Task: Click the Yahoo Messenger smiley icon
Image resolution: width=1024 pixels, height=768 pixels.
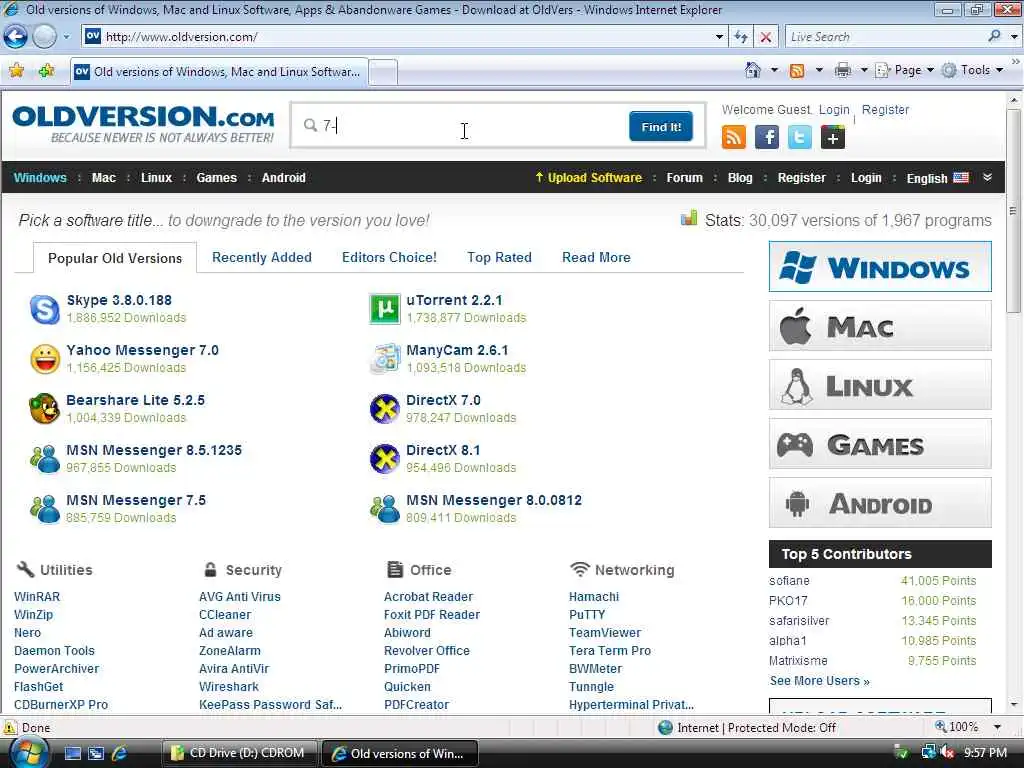Action: point(45,359)
